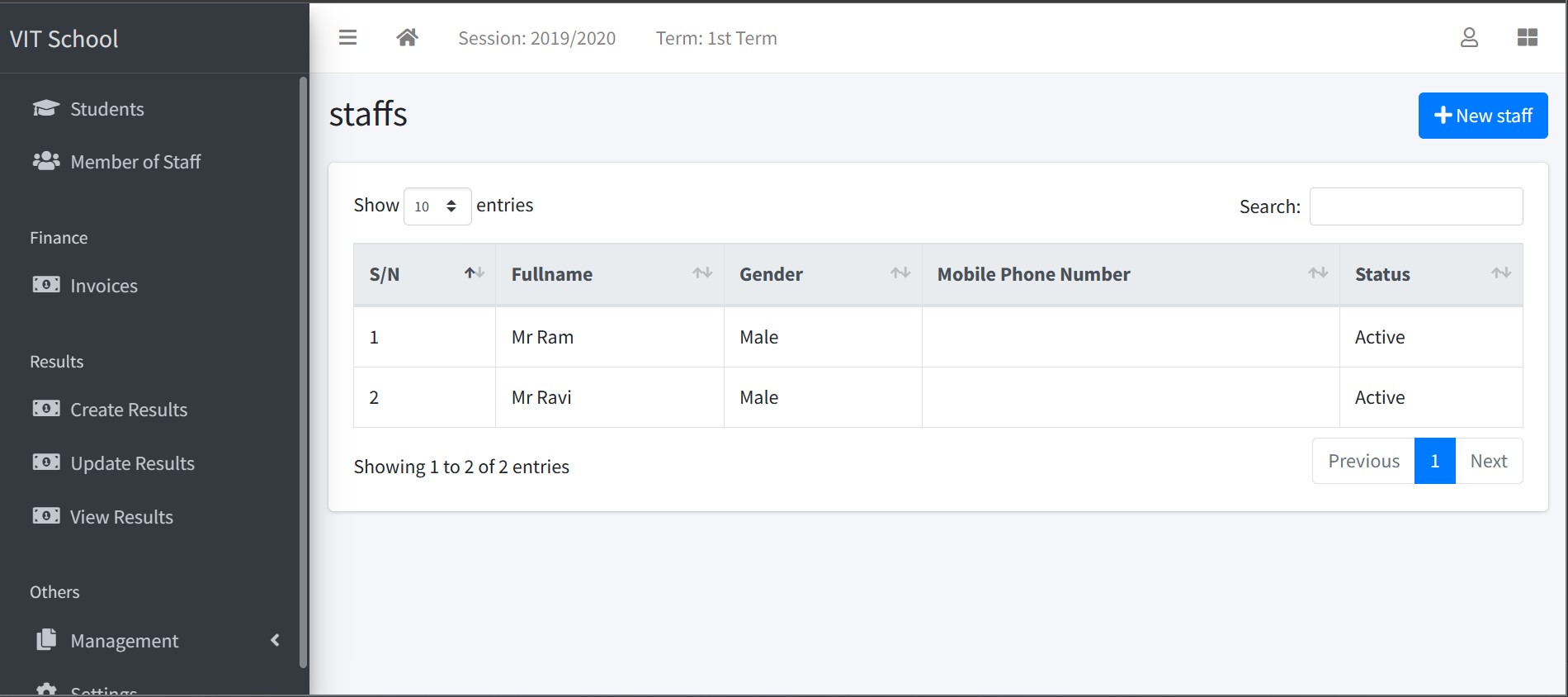Click the Member of Staff group icon
This screenshot has width=1568, height=697.
(46, 161)
